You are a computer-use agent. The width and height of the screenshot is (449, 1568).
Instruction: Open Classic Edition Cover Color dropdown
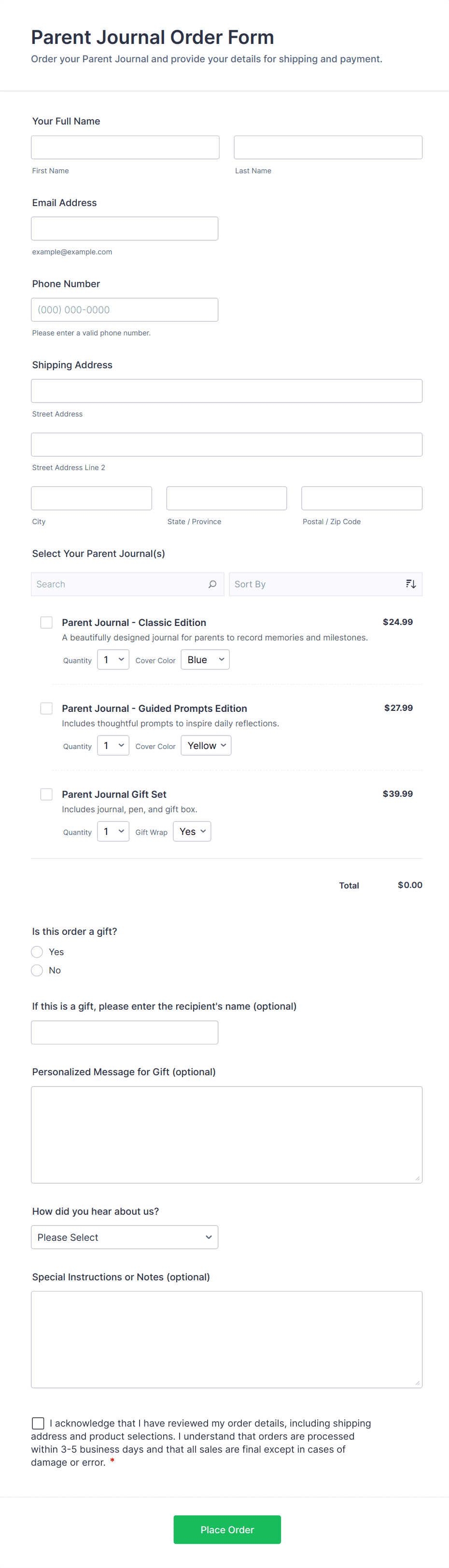(205, 660)
